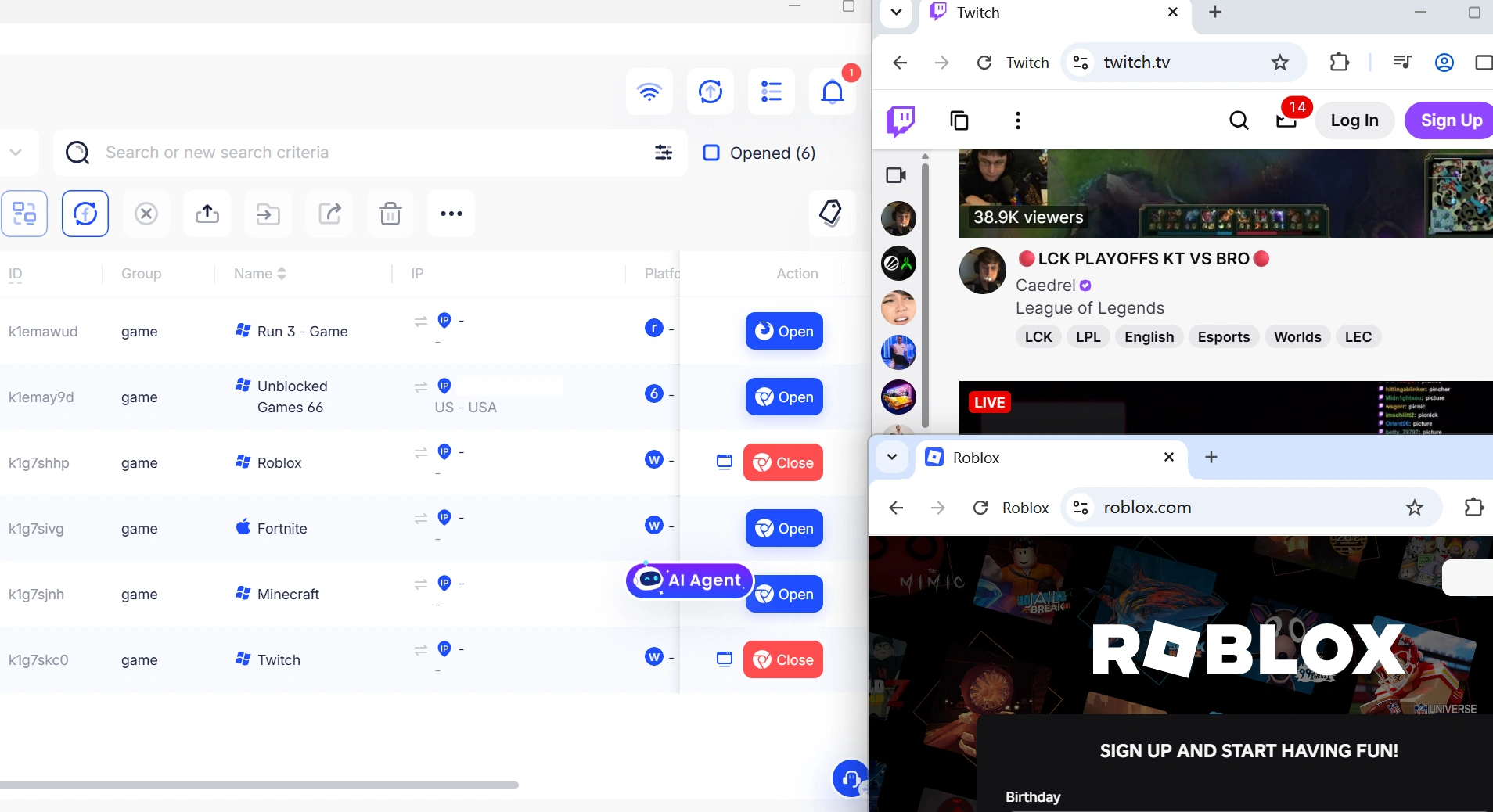1493x812 pixels.
Task: Open the notifications bell
Action: click(x=833, y=92)
